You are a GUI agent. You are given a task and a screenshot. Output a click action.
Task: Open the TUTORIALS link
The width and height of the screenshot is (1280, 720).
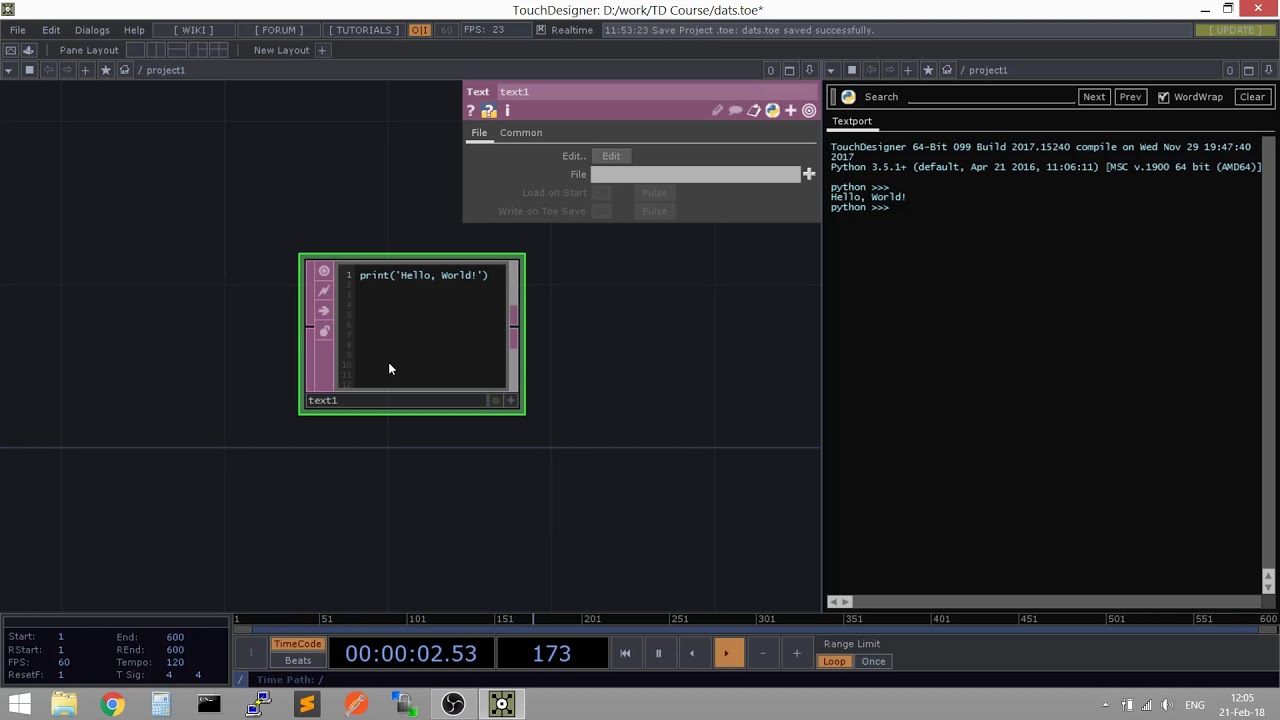[364, 30]
